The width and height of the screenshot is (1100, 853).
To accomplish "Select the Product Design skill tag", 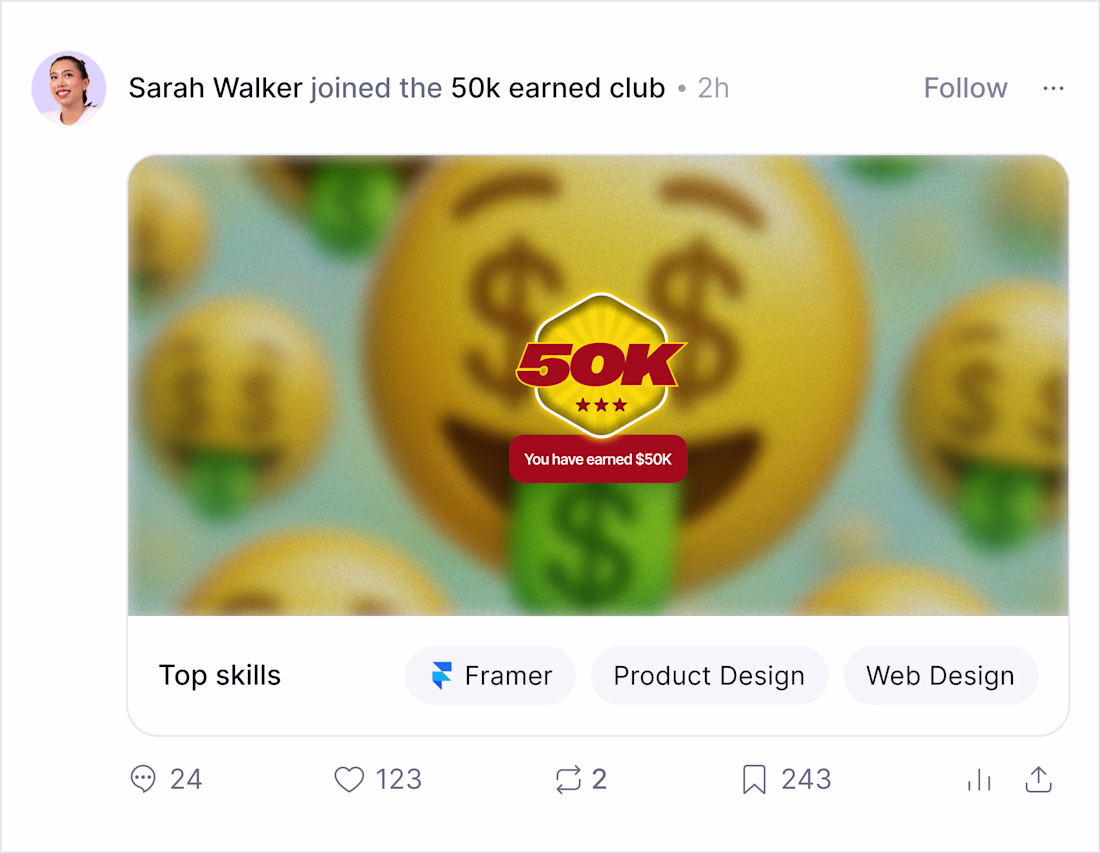I will (x=709, y=676).
